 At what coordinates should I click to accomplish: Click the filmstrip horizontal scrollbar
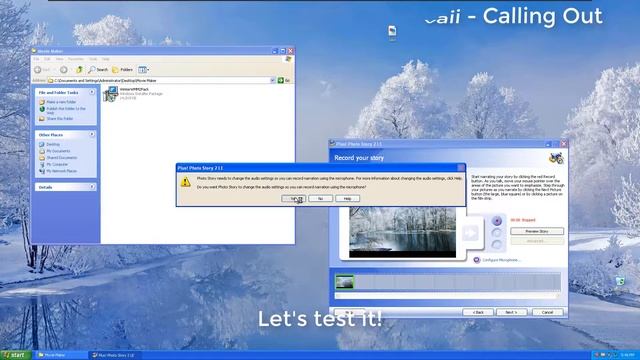pyautogui.click(x=447, y=296)
